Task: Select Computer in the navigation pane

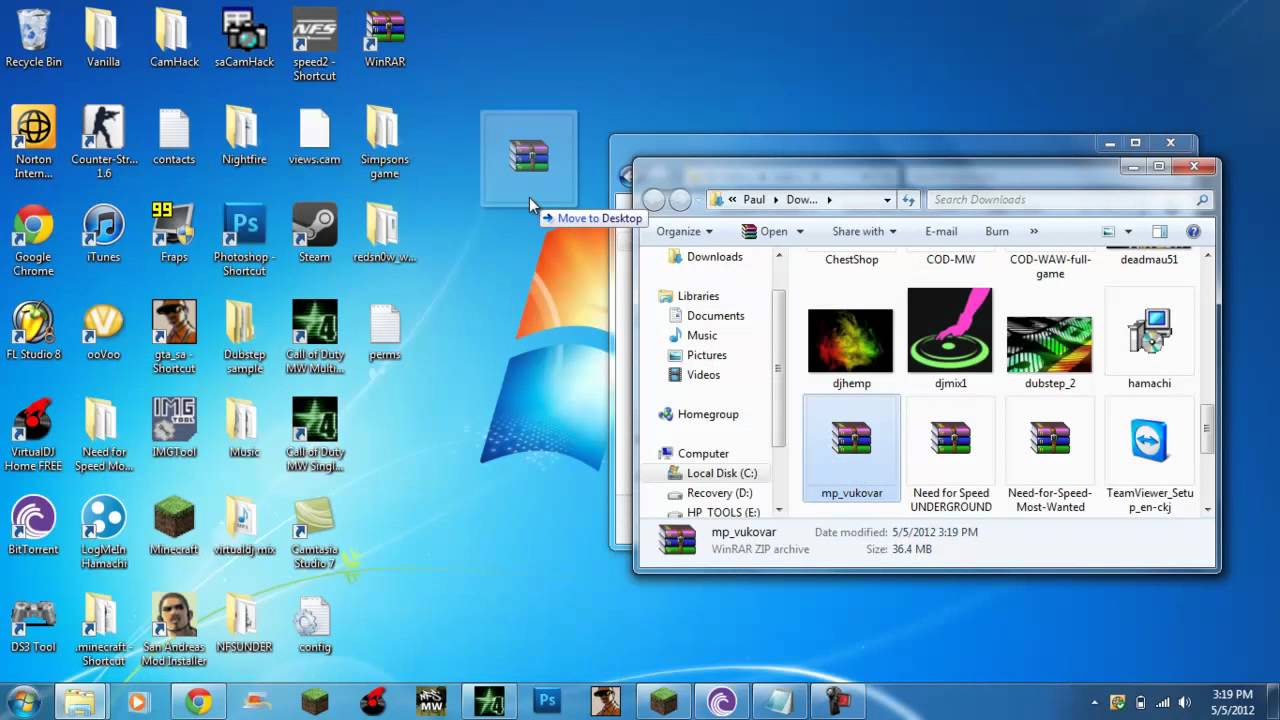Action: [703, 453]
